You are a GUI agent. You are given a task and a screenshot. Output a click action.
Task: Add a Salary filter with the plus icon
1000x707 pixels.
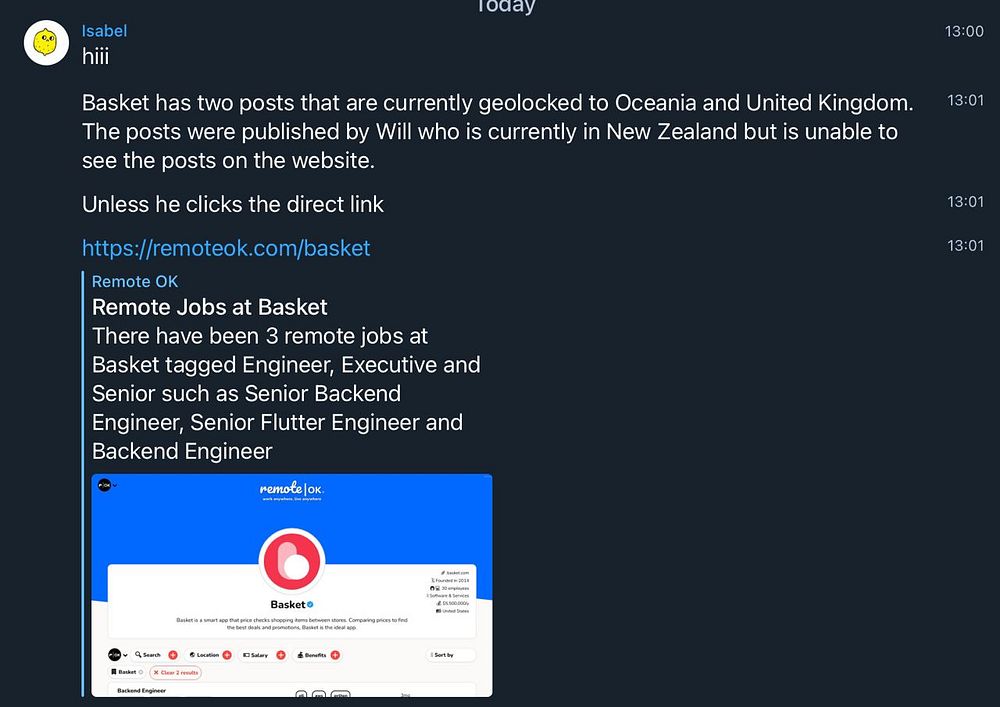click(281, 655)
